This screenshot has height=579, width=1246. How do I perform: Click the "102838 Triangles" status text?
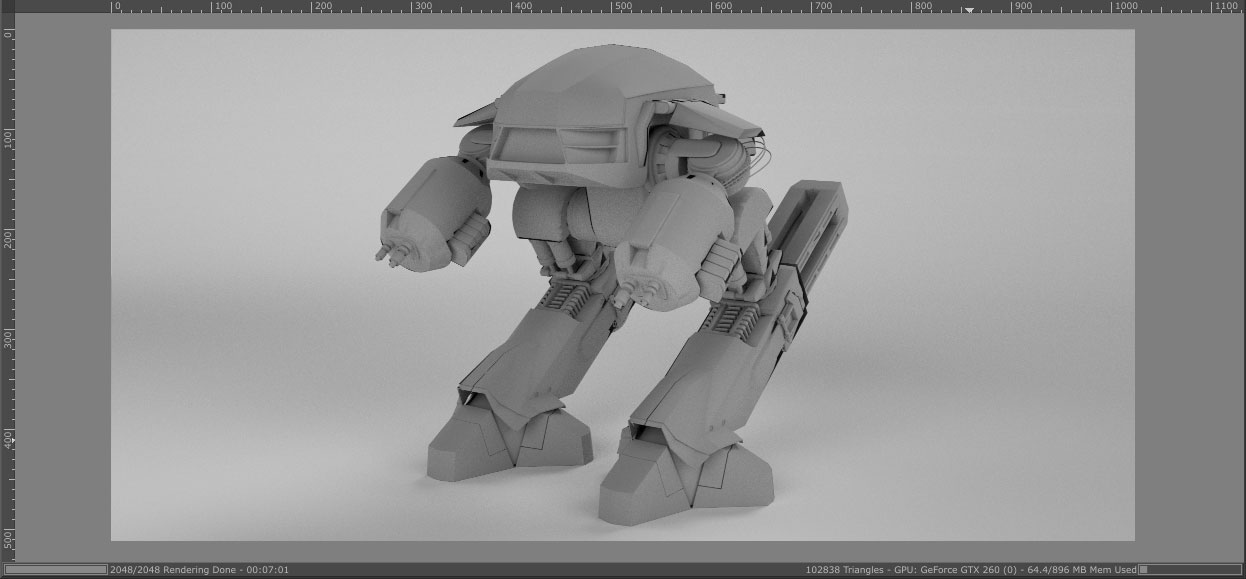pos(844,570)
